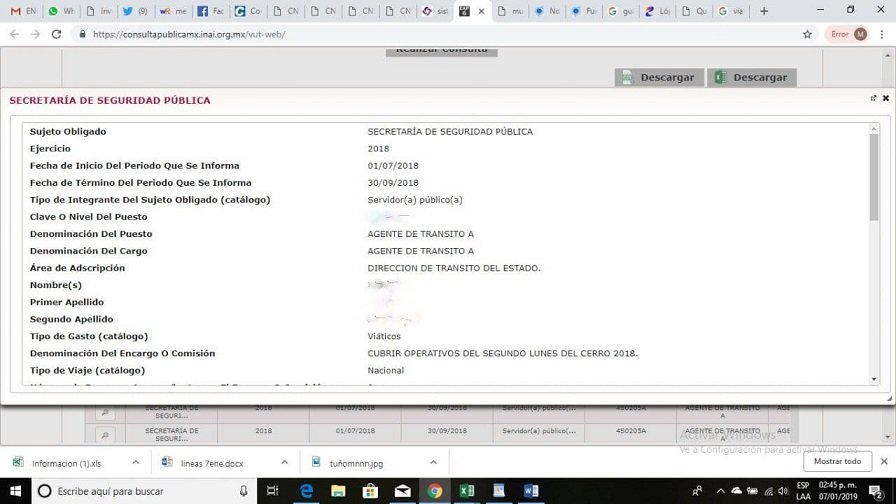Expand options for lineas 7ene.docx download
Viewport: 896px width, 504px height.
(x=284, y=462)
